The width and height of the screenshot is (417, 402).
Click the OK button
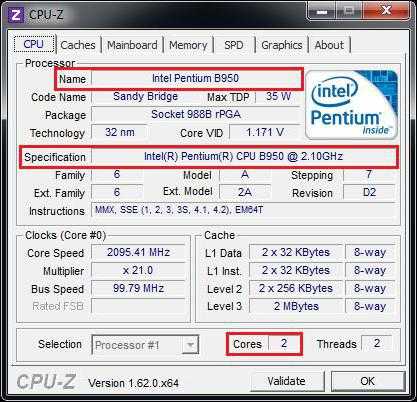click(368, 381)
